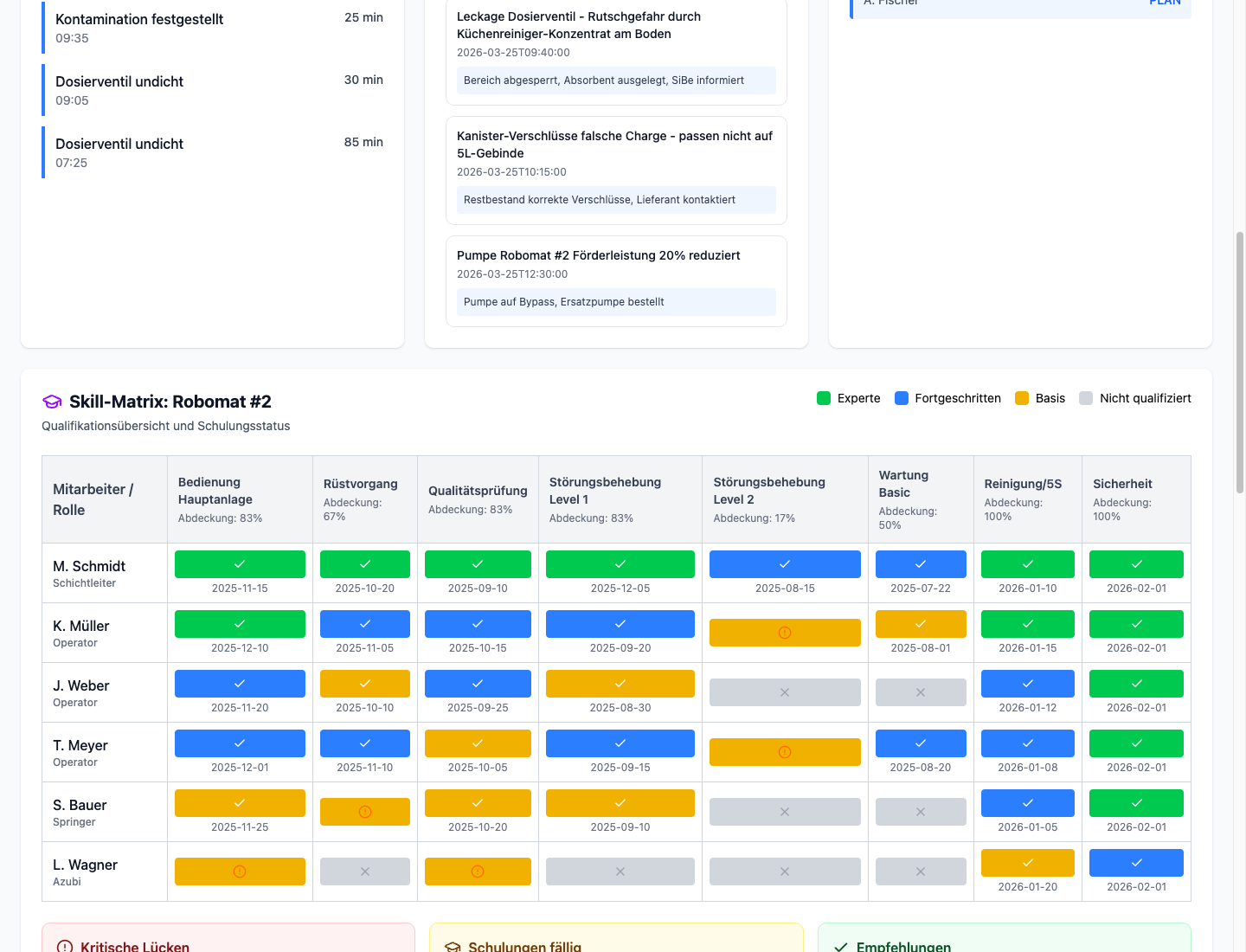Click the warning icon in S. Bauer's Rüstvorgang cell

pyautogui.click(x=364, y=811)
